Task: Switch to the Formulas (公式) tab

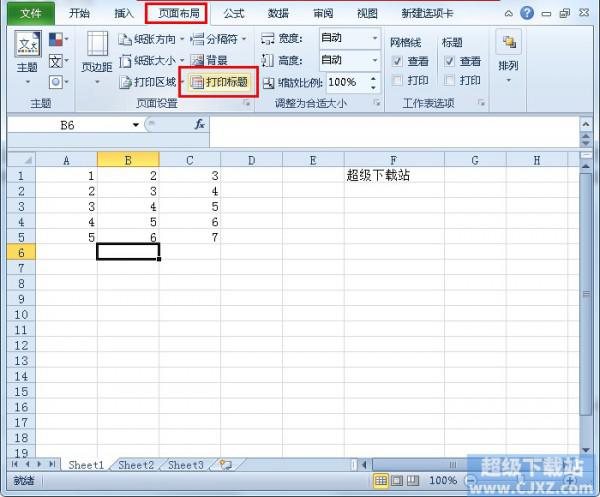Action: pyautogui.click(x=234, y=14)
